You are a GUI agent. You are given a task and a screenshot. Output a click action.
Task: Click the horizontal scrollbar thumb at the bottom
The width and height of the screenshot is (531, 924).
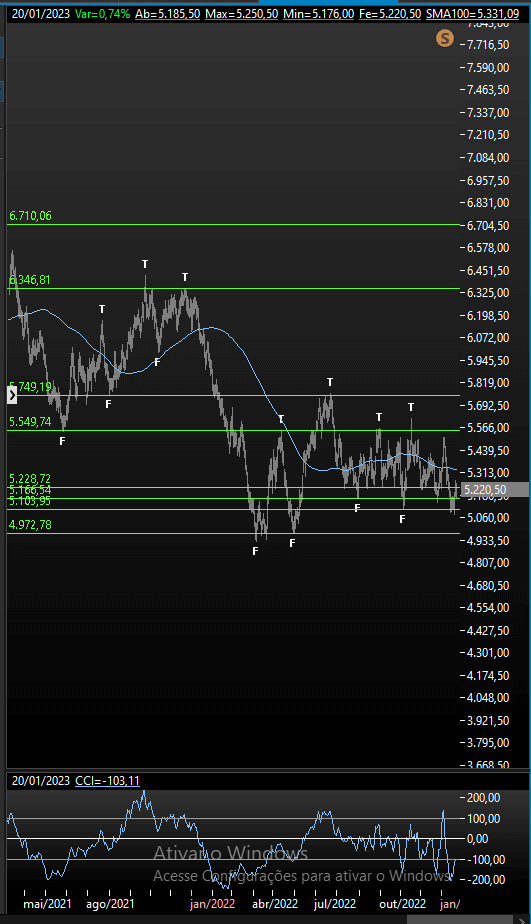(460, 920)
